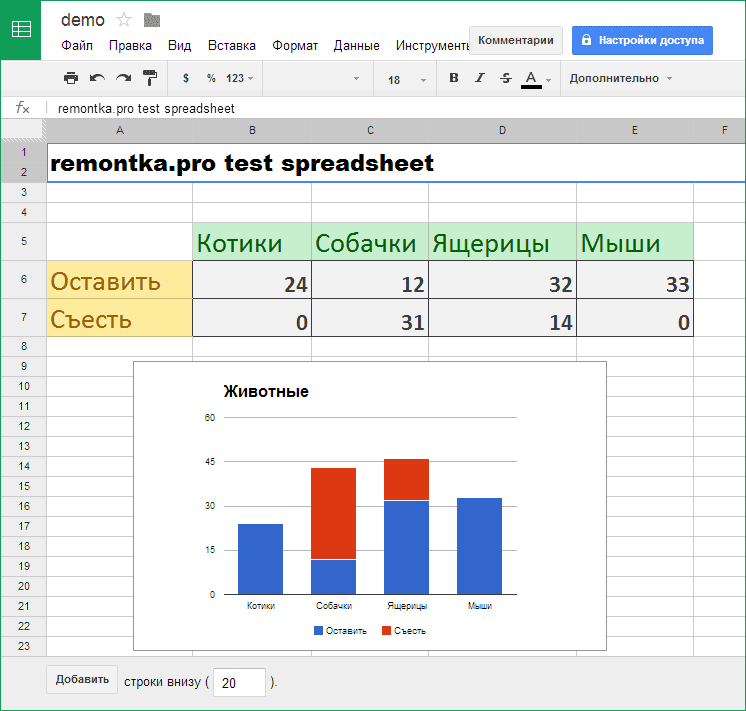Toggle italic formatting
Viewport: 746px width, 711px height.
point(480,78)
